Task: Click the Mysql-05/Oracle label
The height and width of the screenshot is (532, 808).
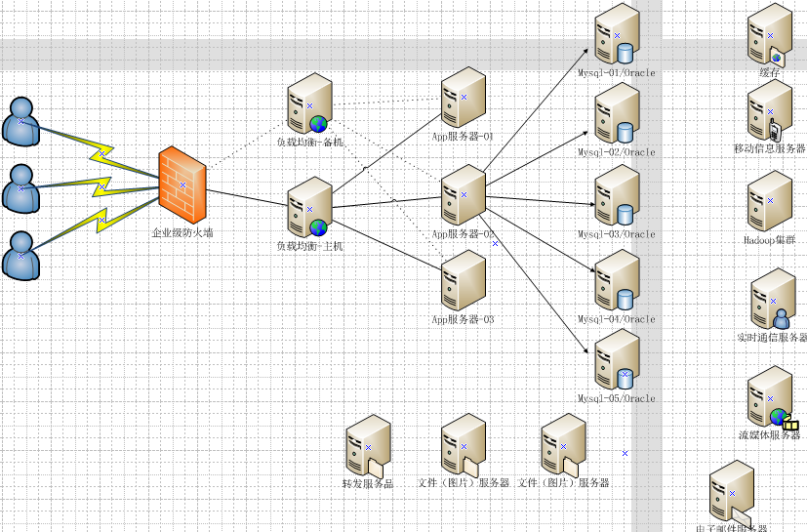Action: click(617, 398)
